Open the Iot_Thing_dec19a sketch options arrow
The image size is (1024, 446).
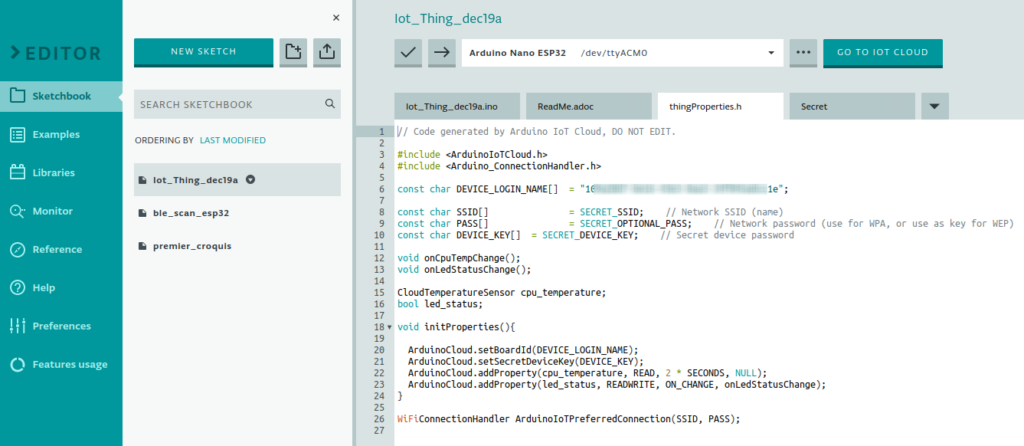point(250,180)
